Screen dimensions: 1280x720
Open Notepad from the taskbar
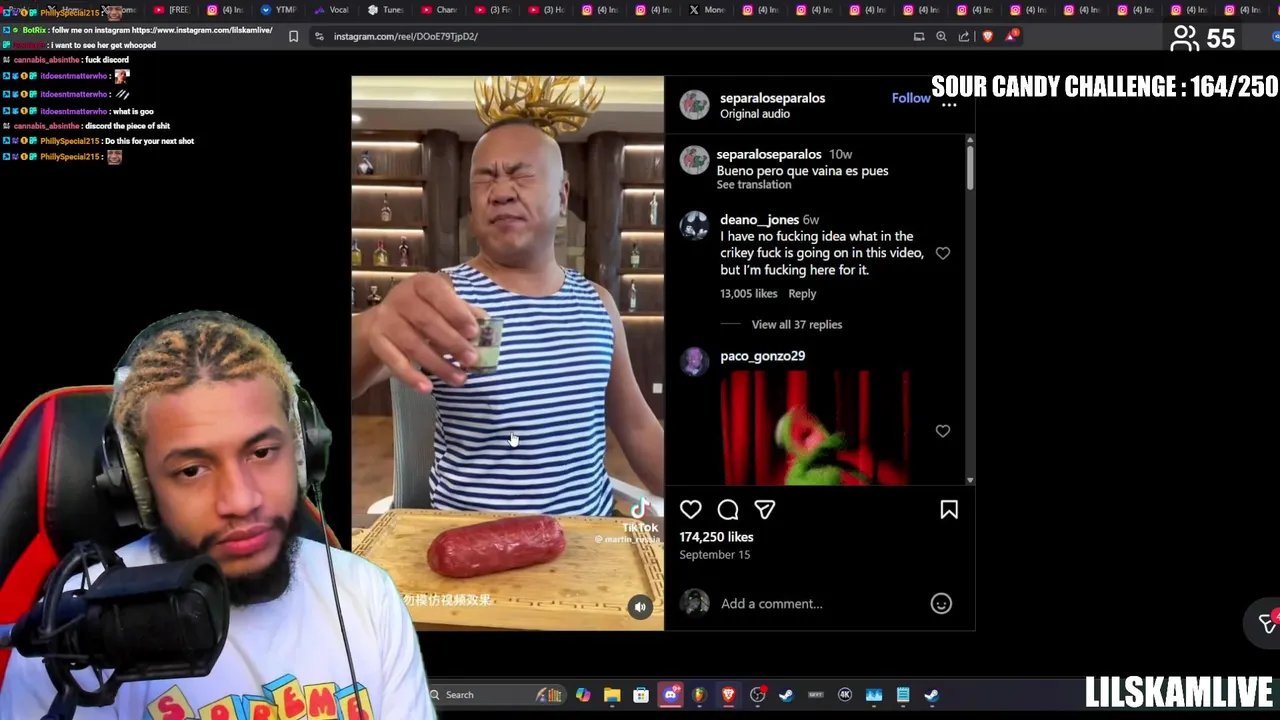point(903,695)
